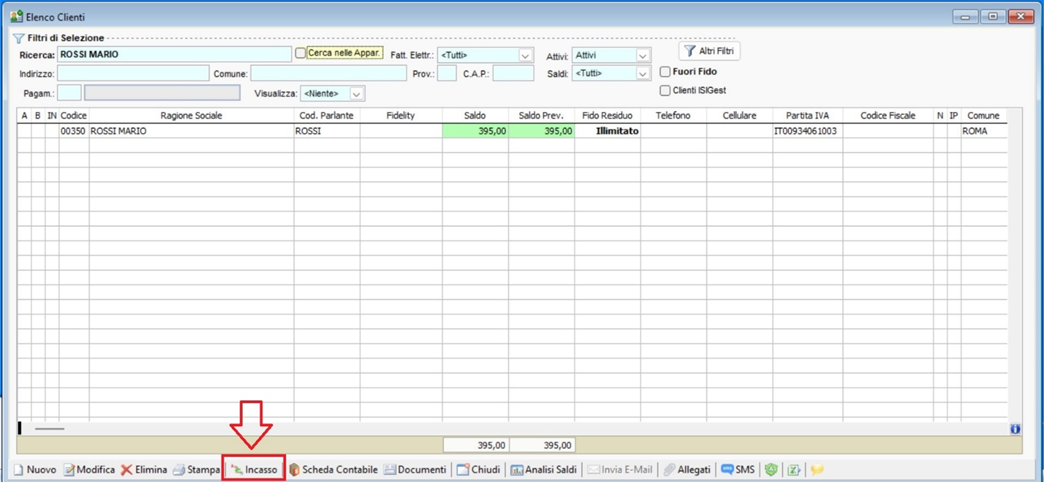This screenshot has height=482, width=1044.
Task: Click the Illimitato Fido Residuo cell
Action: pos(607,131)
